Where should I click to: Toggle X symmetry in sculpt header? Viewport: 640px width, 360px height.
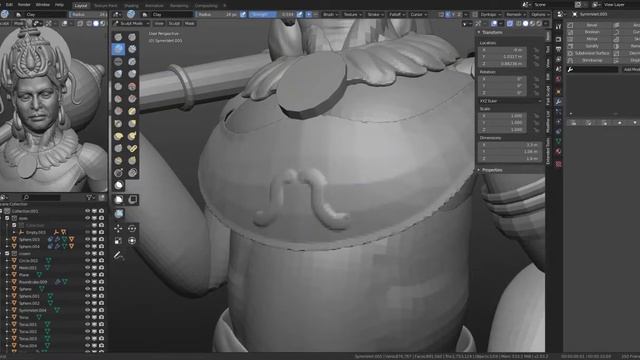(x=448, y=14)
